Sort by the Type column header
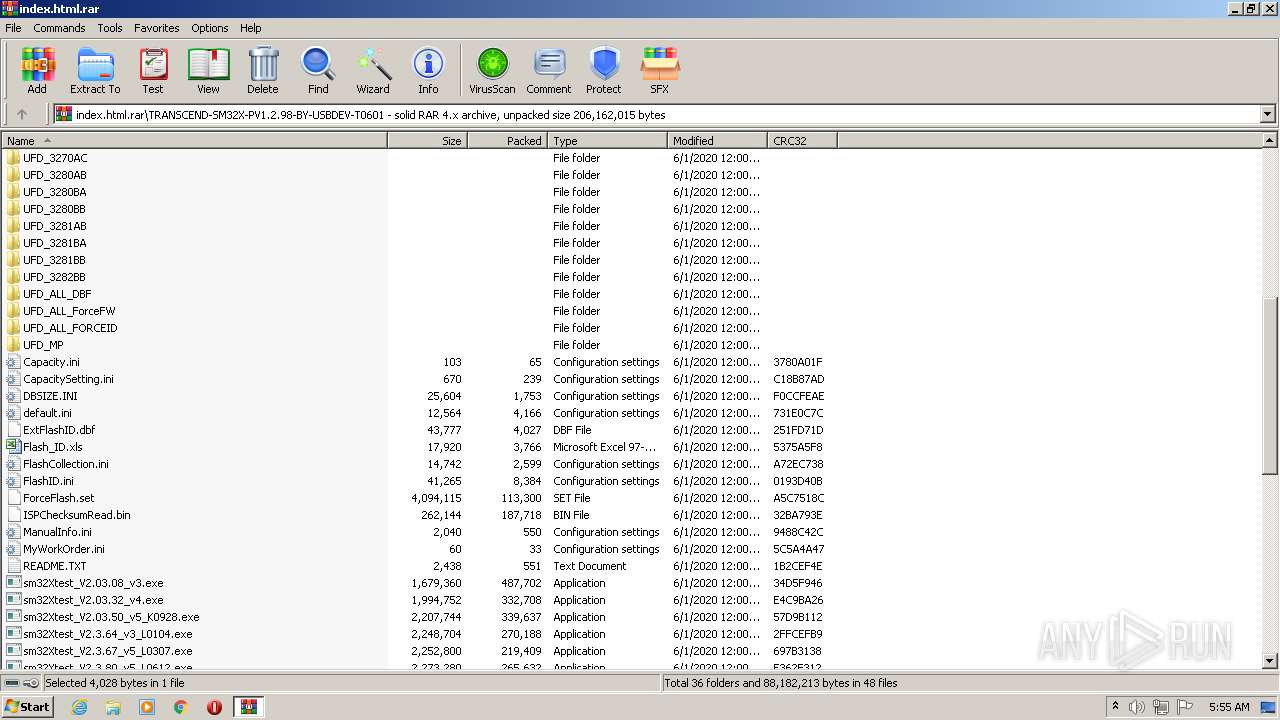This screenshot has height=720, width=1280. click(608, 141)
